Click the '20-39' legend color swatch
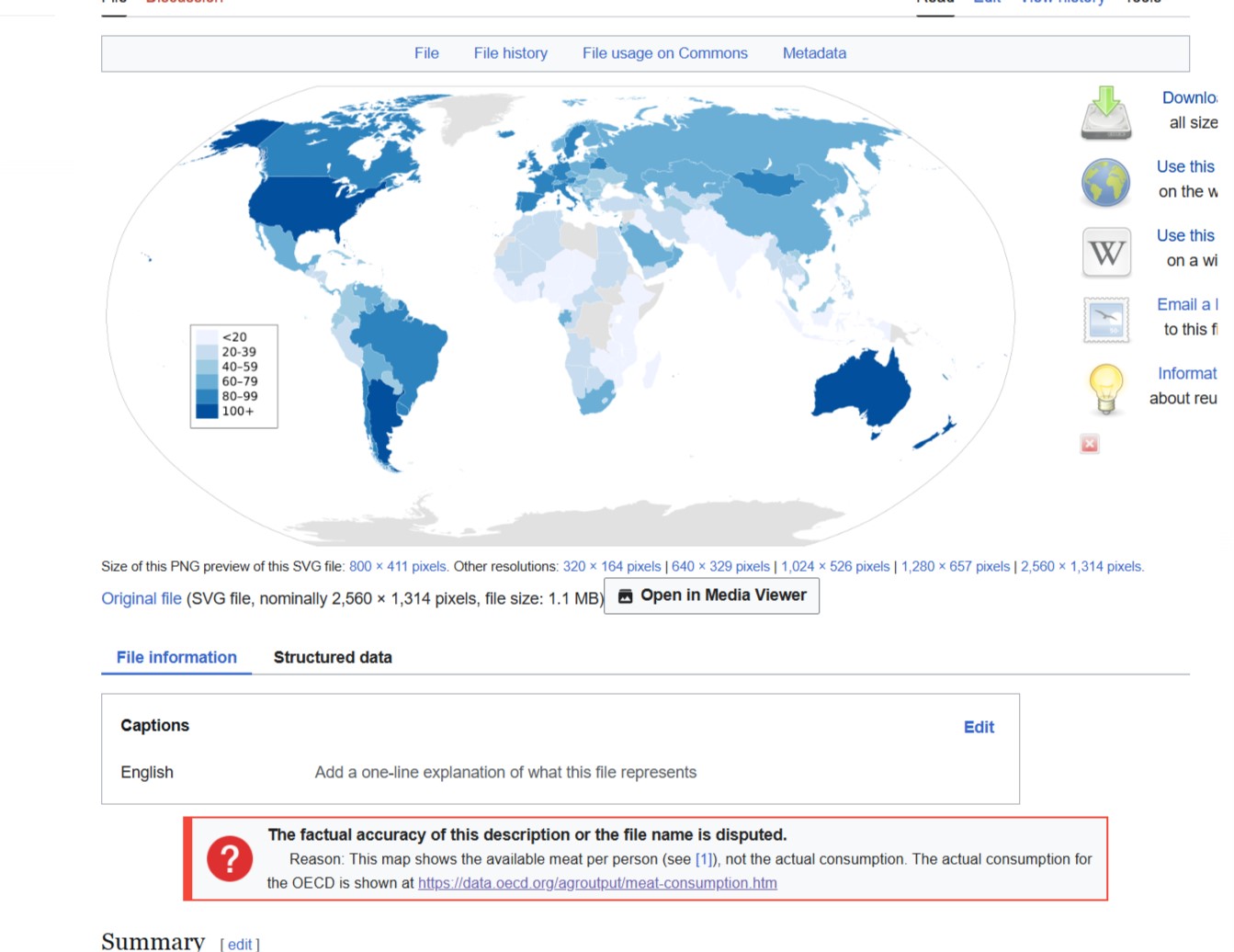Viewport: 1234px width, 952px height. 207,352
